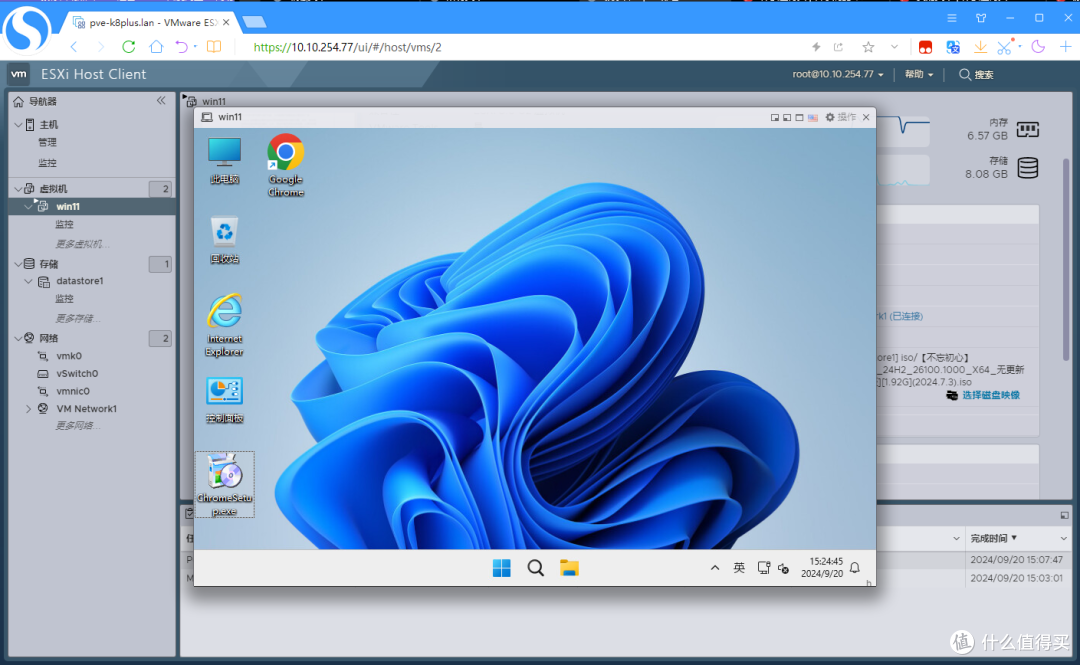Bookmark page with the star icon
This screenshot has height=665, width=1080.
point(868,47)
